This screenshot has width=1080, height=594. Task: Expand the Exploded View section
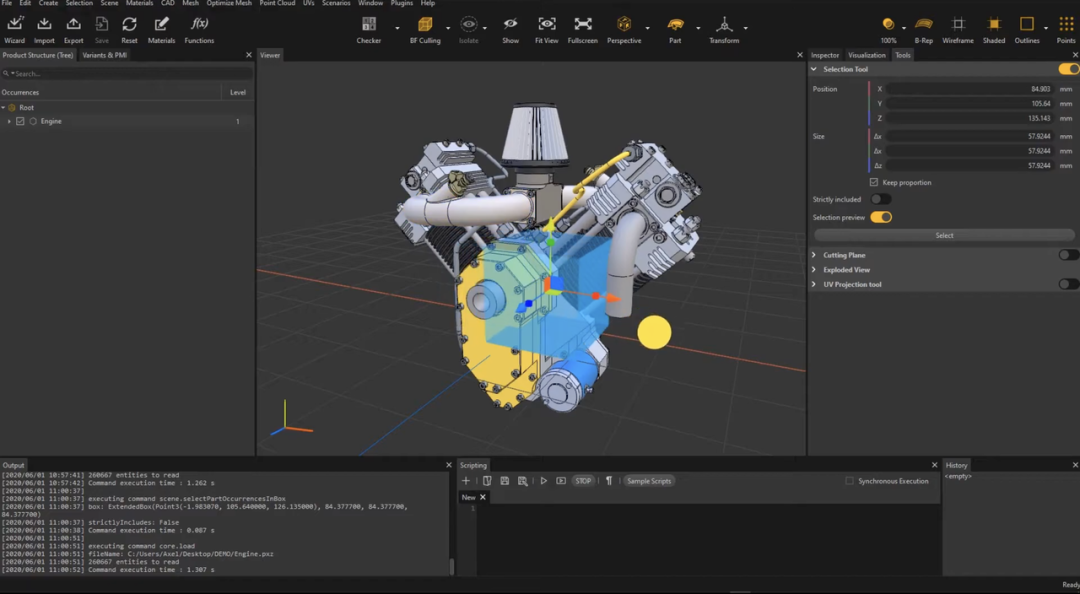coord(814,270)
